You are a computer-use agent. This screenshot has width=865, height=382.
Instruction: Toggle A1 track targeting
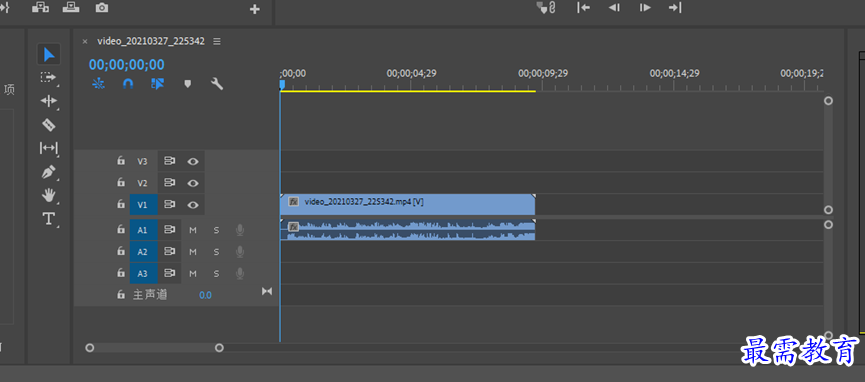[x=143, y=230]
